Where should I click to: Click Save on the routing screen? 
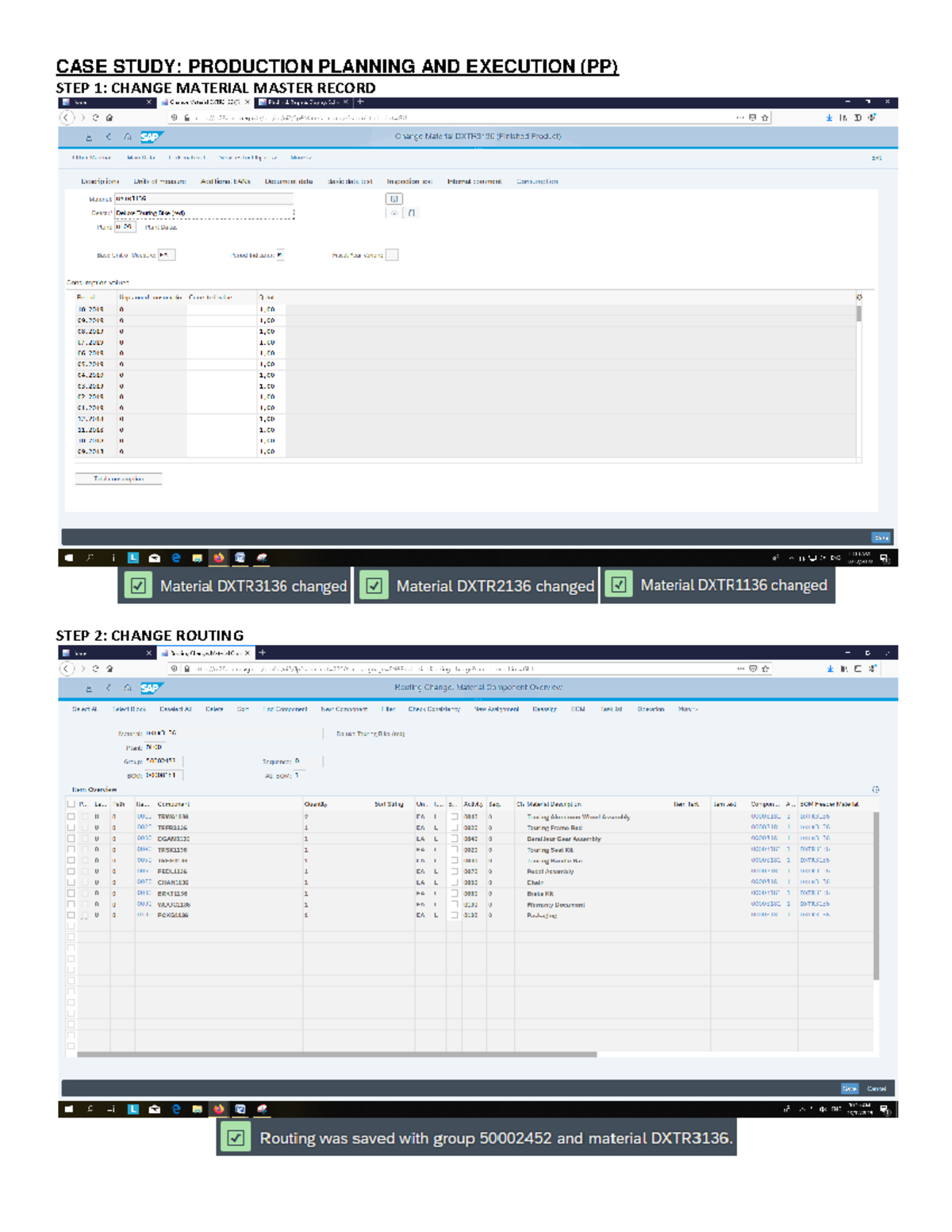[x=850, y=1088]
